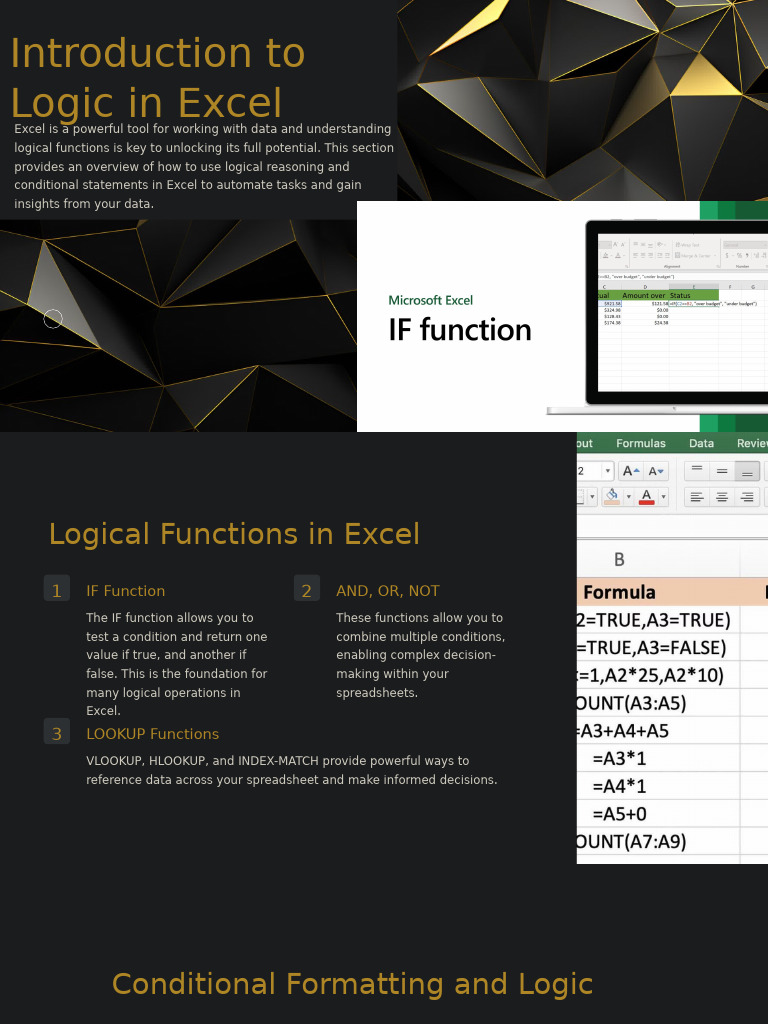This screenshot has height=1024, width=768.
Task: Click the IF Function heading
Action: pyautogui.click(x=125, y=591)
